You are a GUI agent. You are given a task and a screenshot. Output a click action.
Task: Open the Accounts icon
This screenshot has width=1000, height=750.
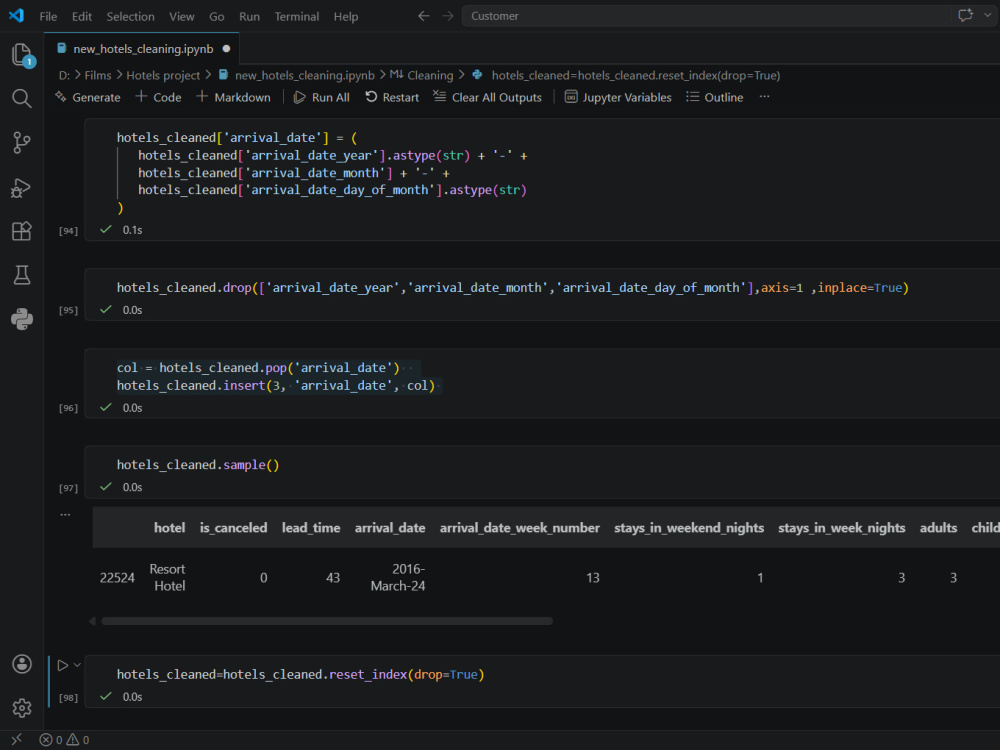coord(22,664)
